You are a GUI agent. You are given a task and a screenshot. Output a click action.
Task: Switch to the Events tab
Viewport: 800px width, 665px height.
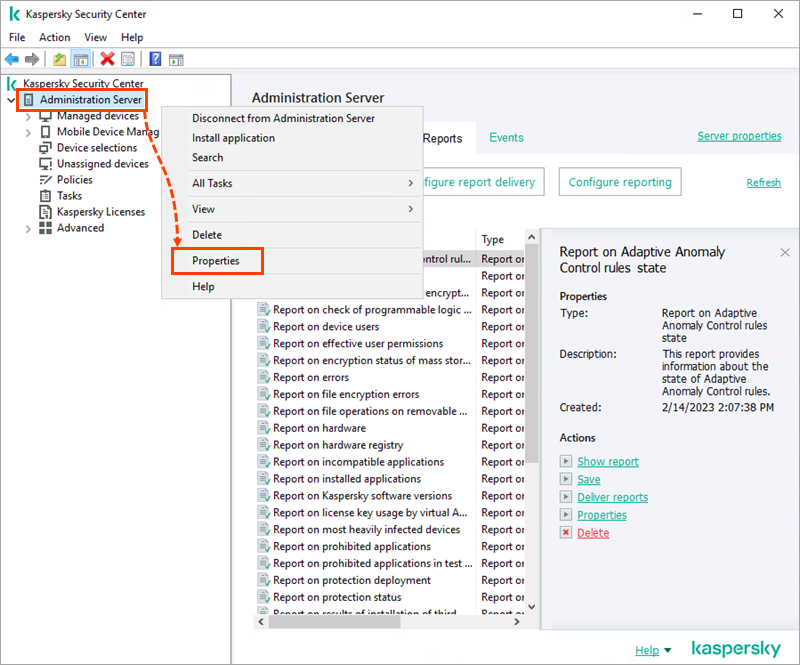click(507, 137)
